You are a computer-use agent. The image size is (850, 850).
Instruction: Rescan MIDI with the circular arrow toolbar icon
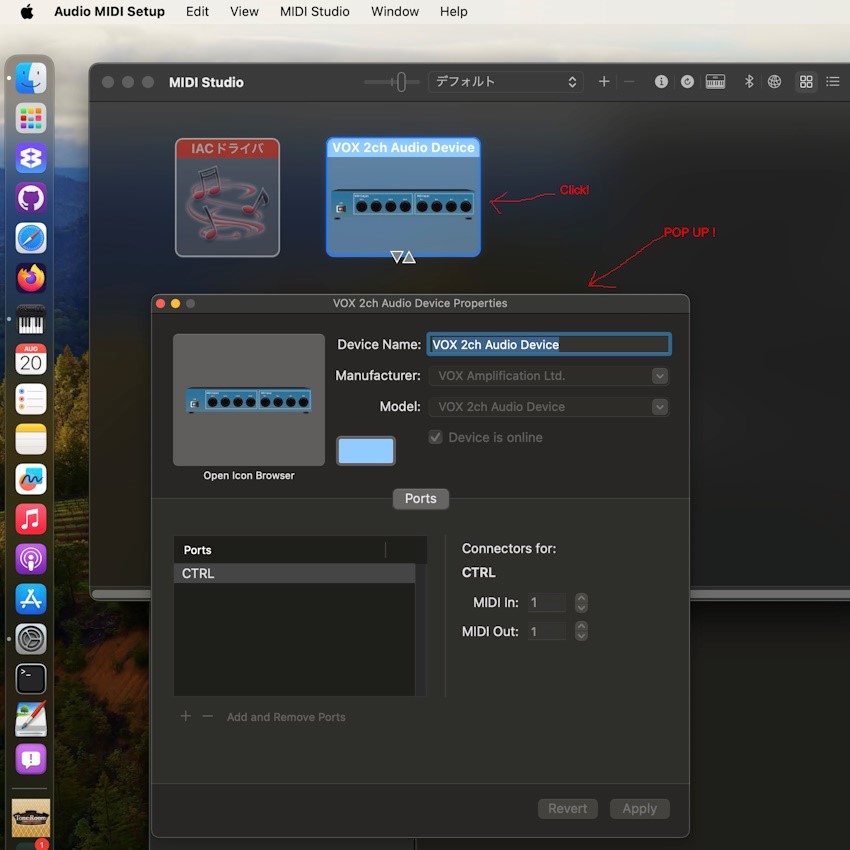[x=687, y=82]
